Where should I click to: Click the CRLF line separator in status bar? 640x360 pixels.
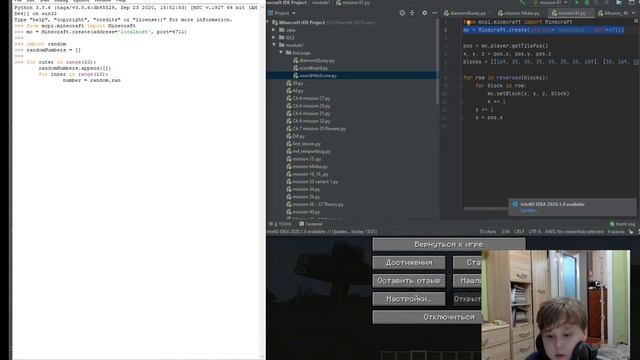[x=519, y=231]
